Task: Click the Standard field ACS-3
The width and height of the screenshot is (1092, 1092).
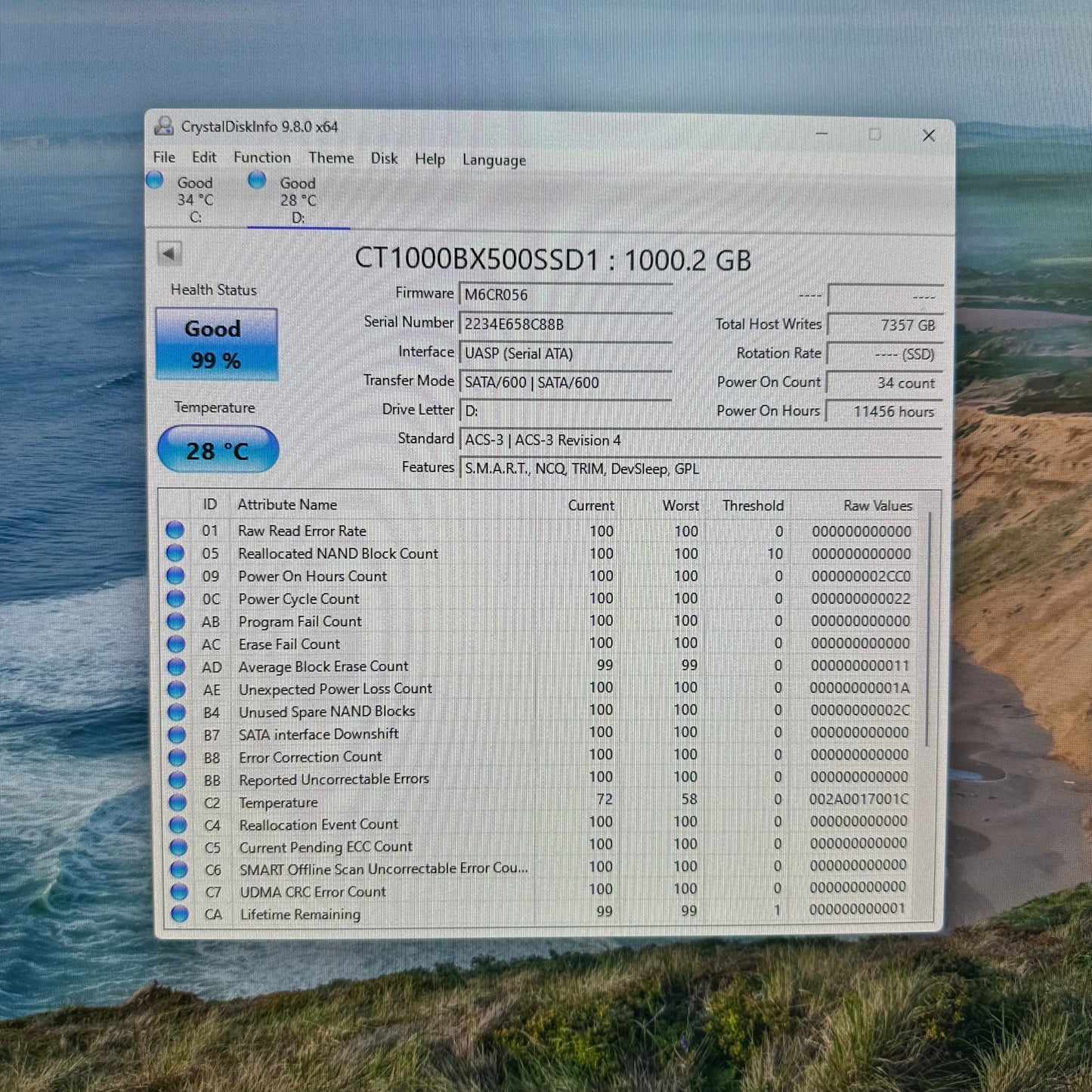Action: tap(701, 440)
